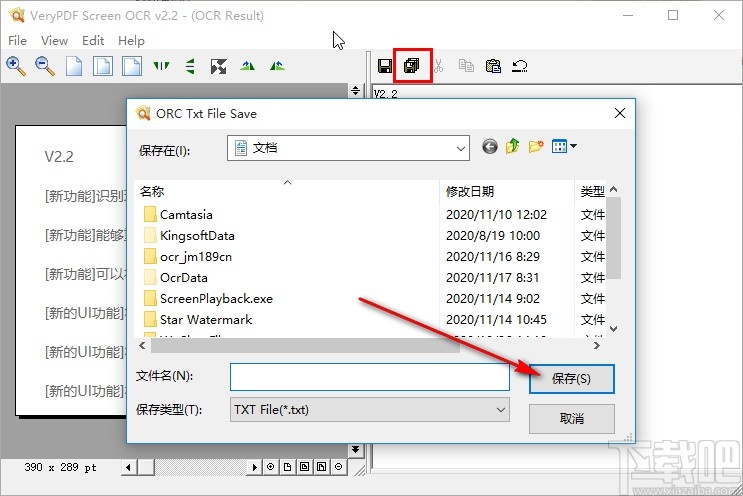Click the zoom-out circle in the status bar

338,467
